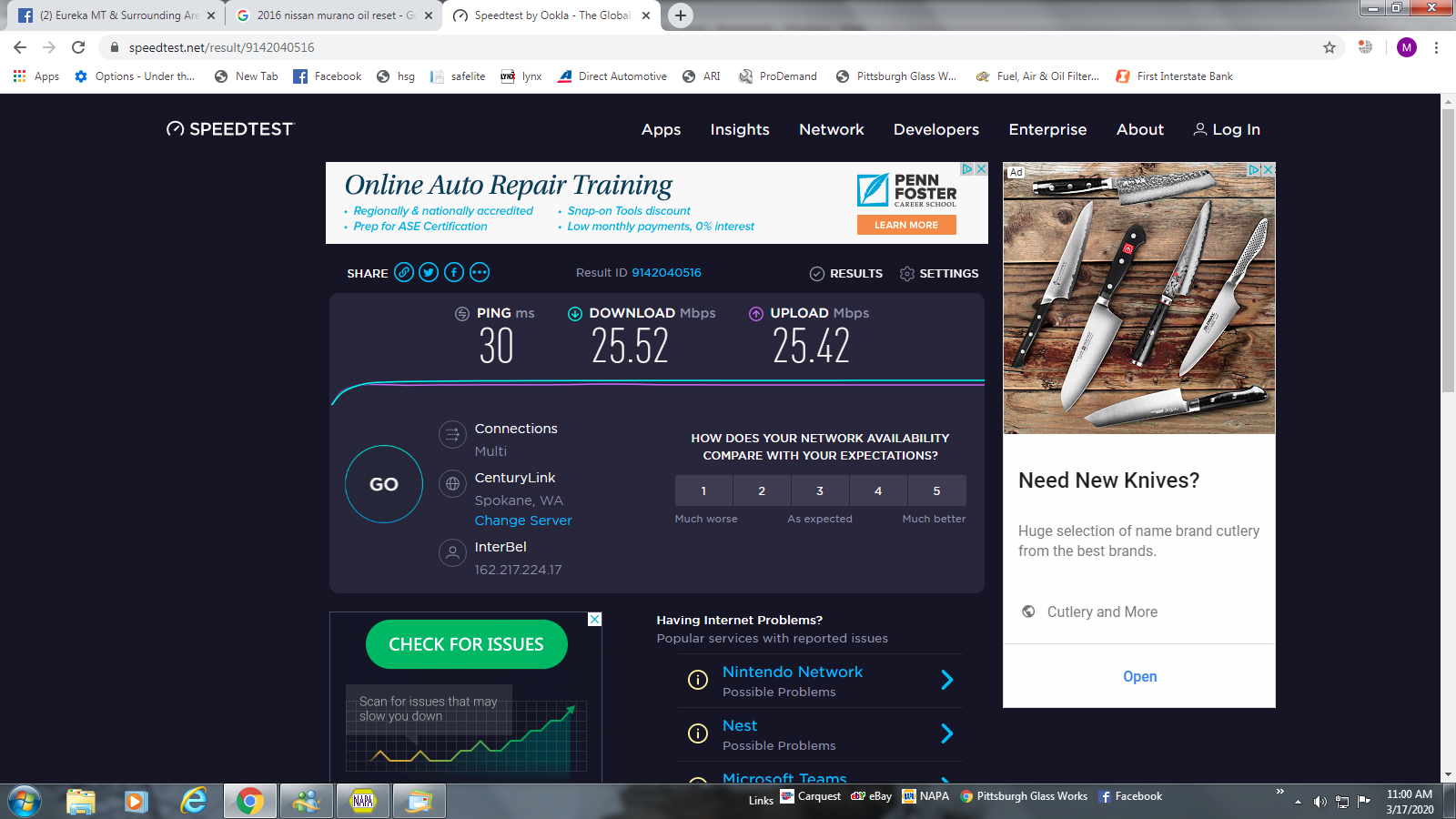Open the Settings gear icon

tap(907, 274)
